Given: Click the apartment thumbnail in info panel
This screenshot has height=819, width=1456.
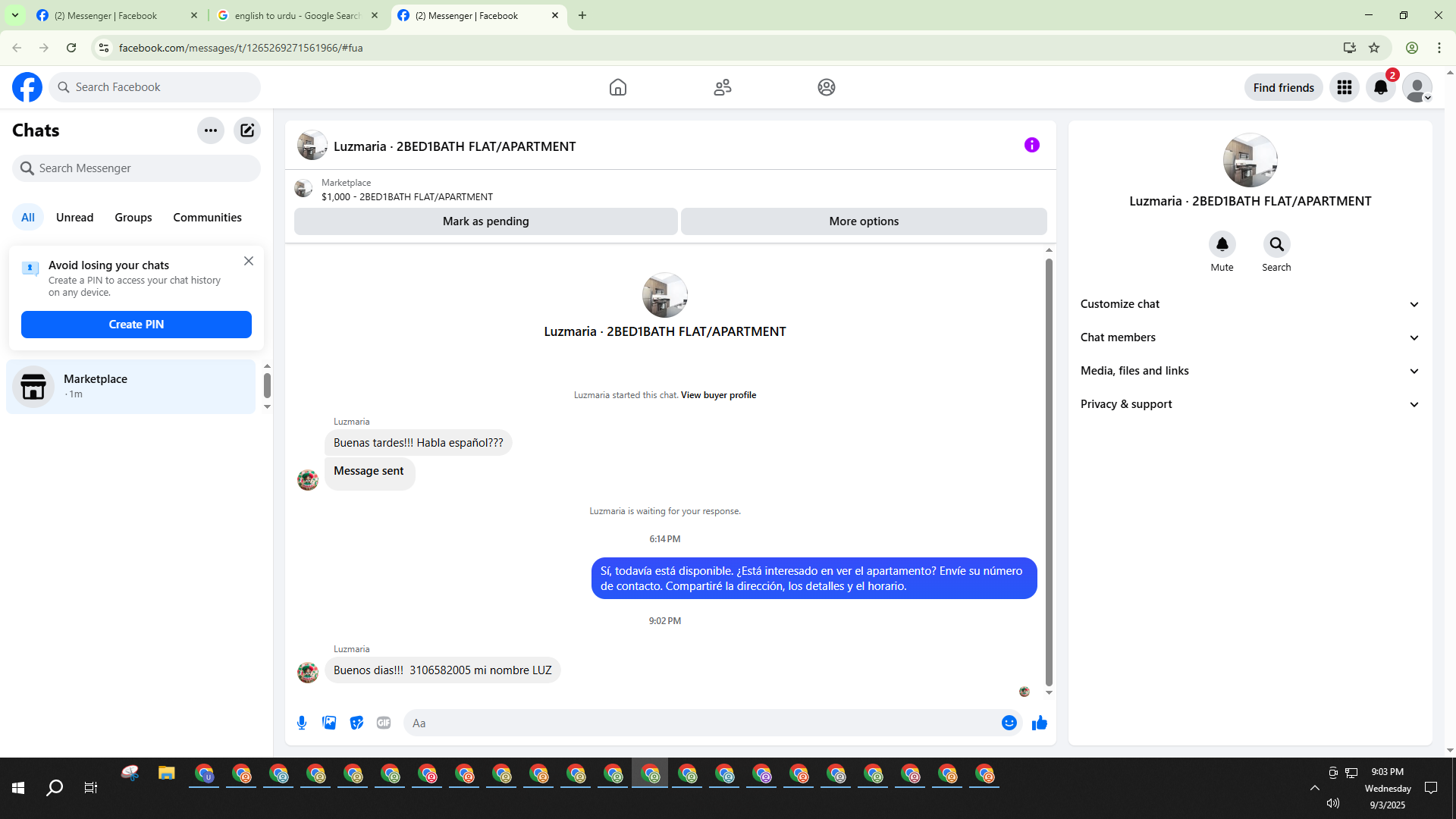Looking at the screenshot, I should pos(1250,160).
